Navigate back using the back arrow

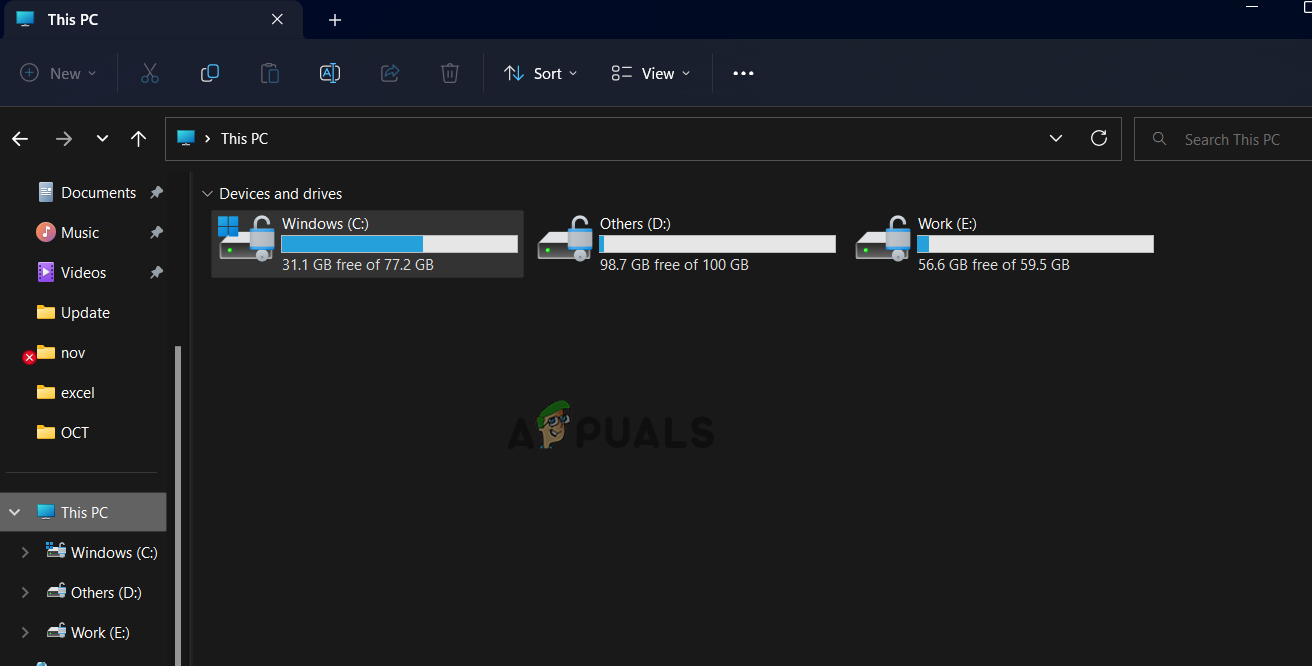click(20, 138)
